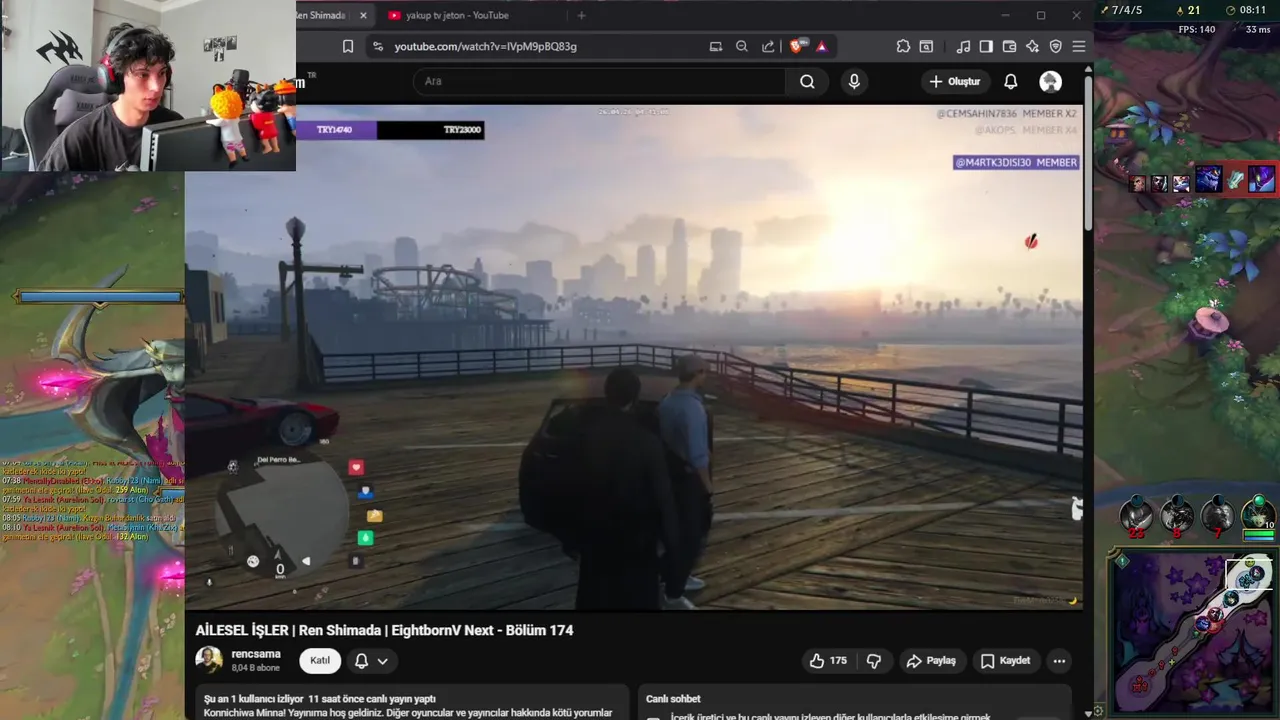Open Brave Rewards triangle icon
The width and height of the screenshot is (1280, 720).
click(821, 46)
